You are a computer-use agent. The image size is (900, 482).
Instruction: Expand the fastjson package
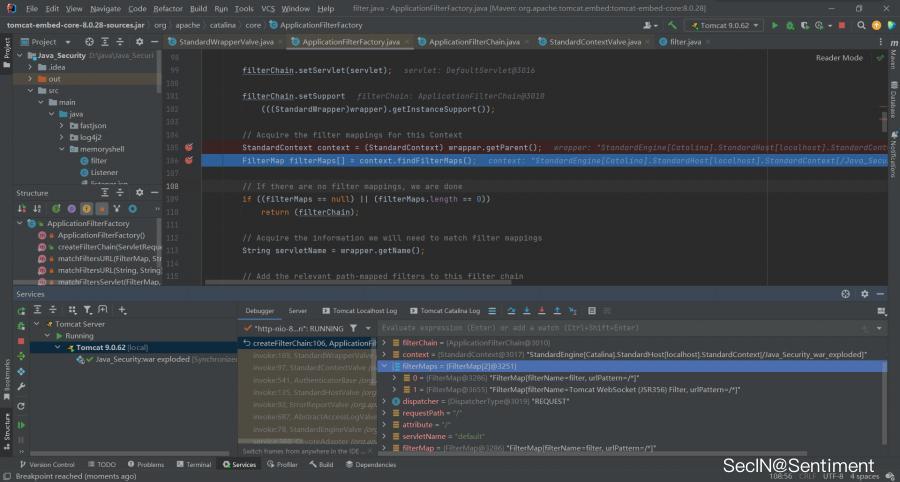coord(61,126)
